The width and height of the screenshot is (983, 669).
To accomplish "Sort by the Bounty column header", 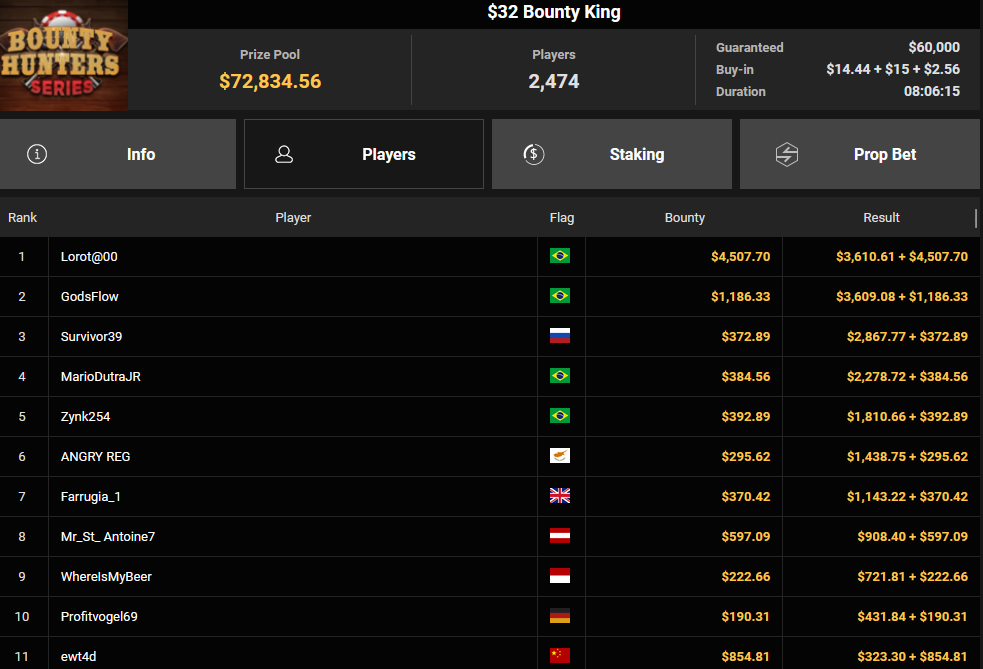I will point(685,218).
